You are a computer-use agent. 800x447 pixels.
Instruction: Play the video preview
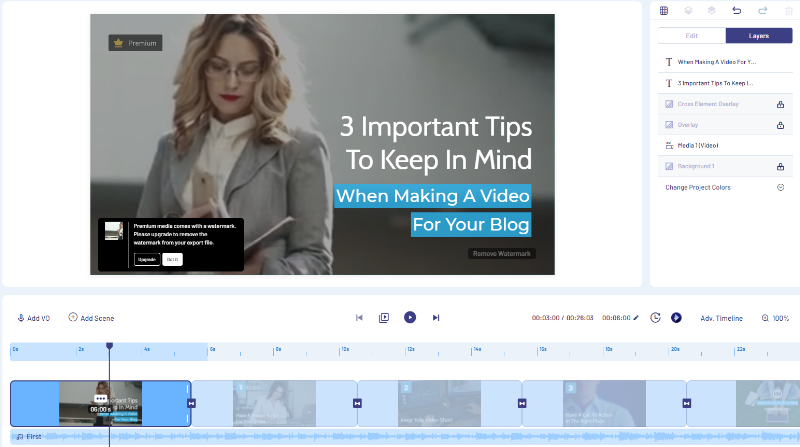coord(410,317)
